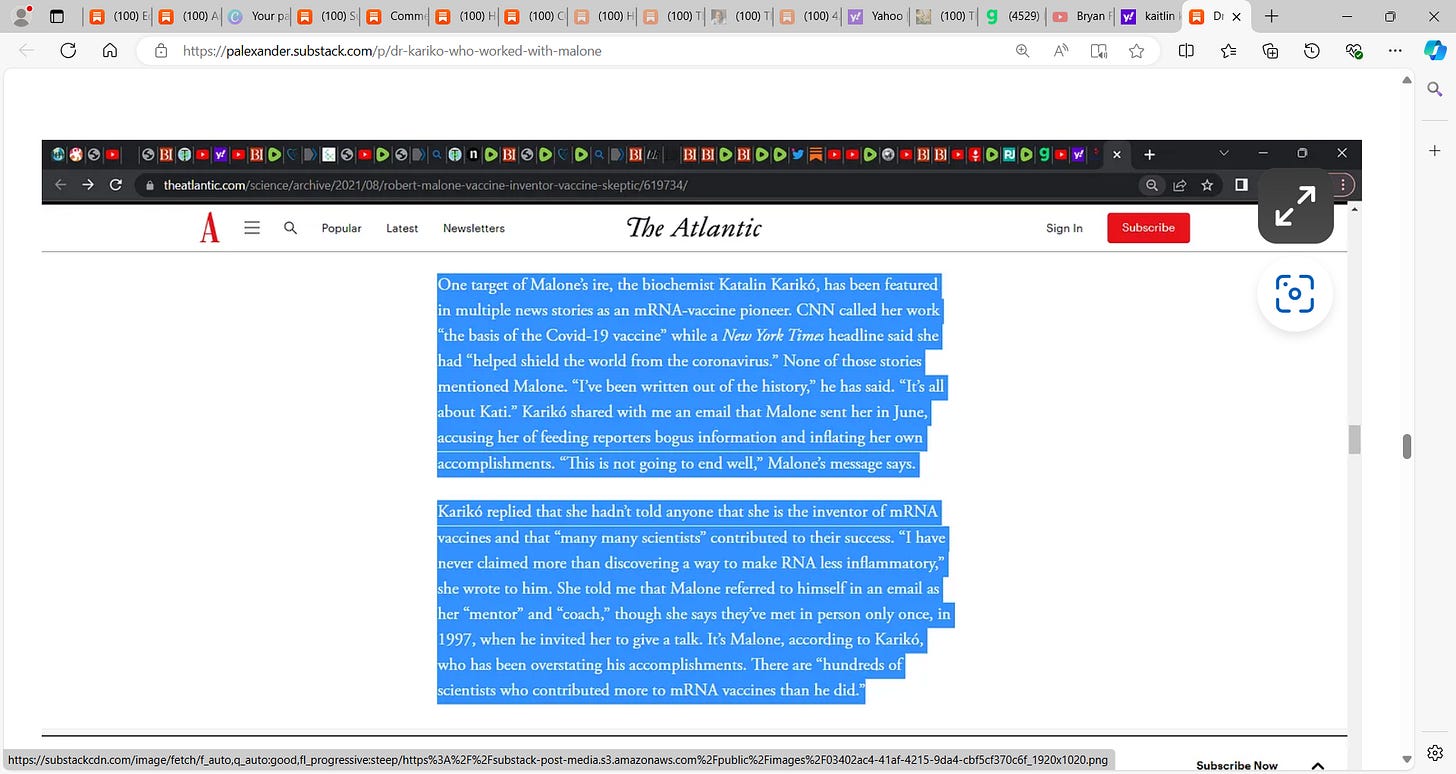Viewport: 1456px width, 774px height.
Task: Switch to the "Comme" tab
Action: (x=395, y=16)
